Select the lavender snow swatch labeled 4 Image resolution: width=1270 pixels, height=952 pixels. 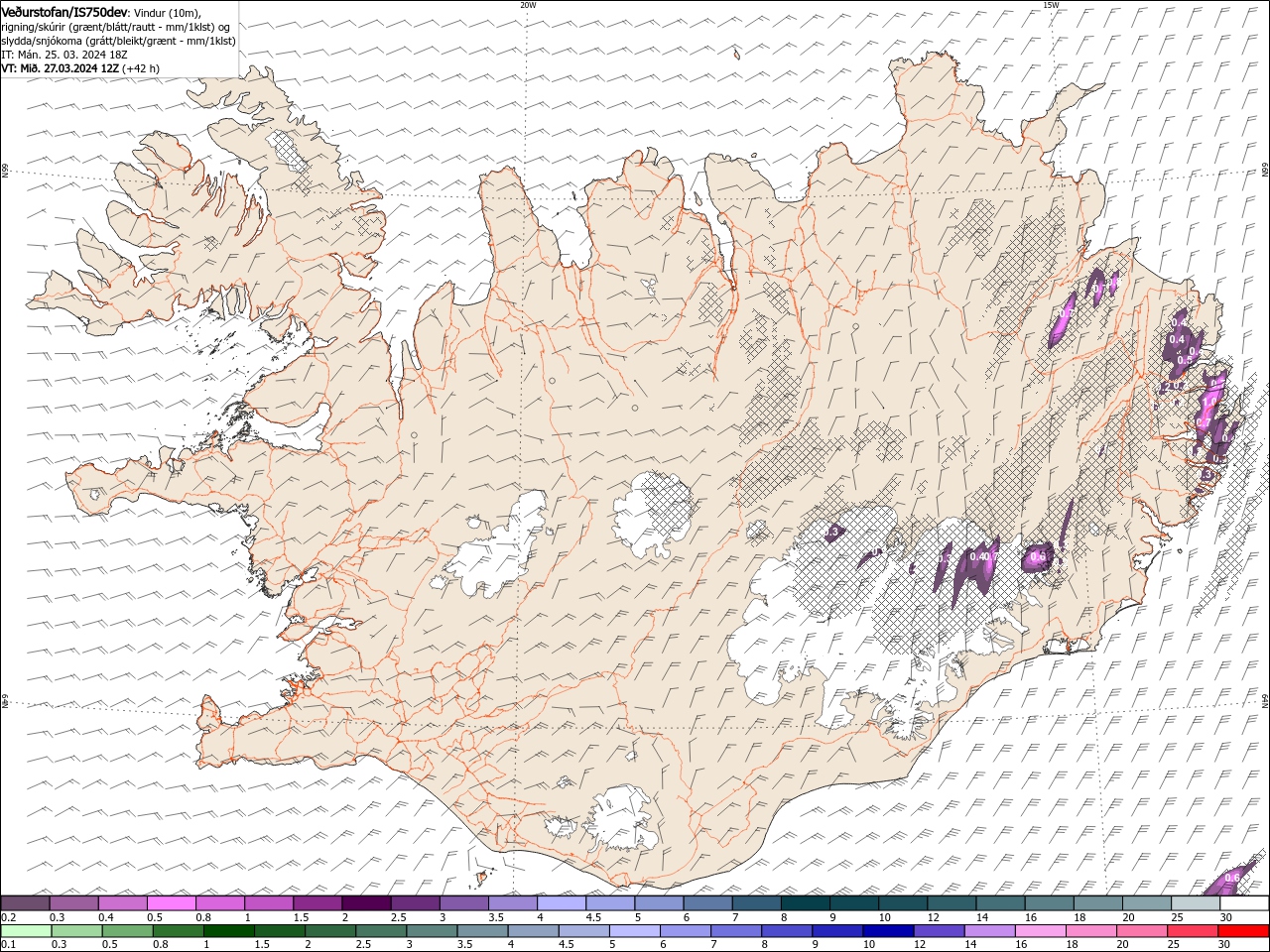tap(562, 903)
